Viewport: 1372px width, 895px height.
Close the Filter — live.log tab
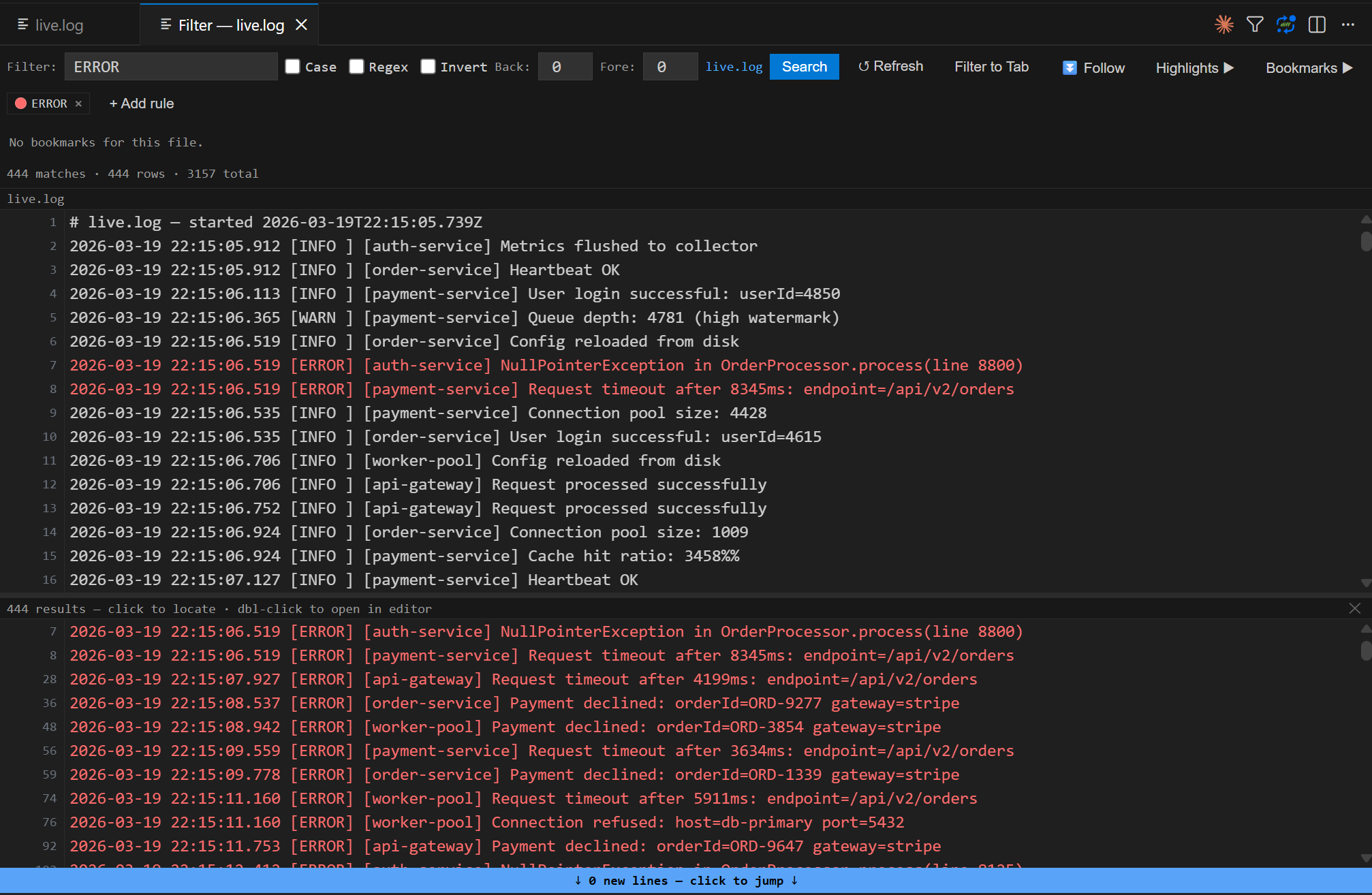point(301,25)
